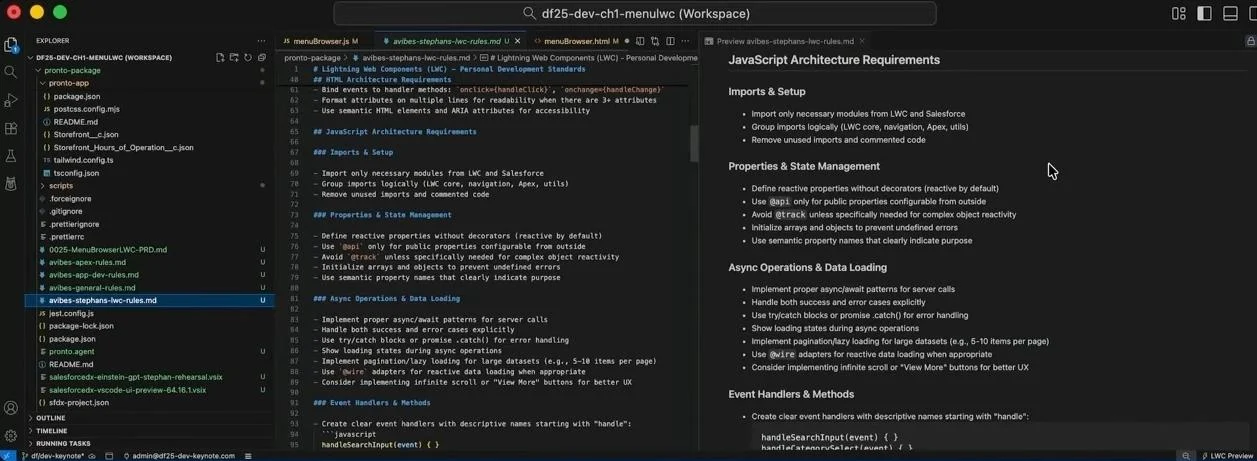
Task: Click the workspace search command center field
Action: (x=635, y=13)
